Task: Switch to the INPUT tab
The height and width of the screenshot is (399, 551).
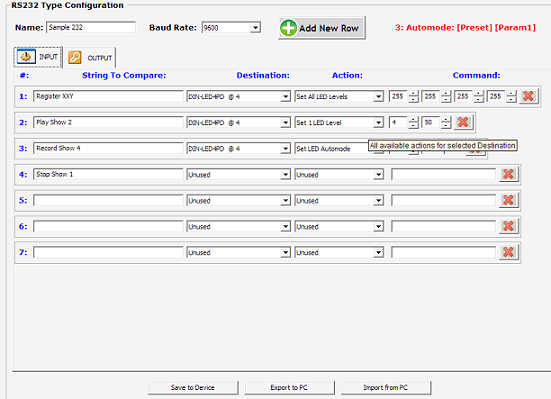Action: pos(38,57)
